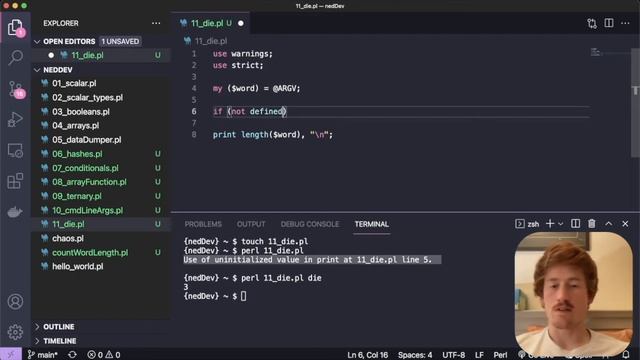Click Ln 6, Col 16 cursor position
The height and width of the screenshot is (360, 640).
click(367, 355)
